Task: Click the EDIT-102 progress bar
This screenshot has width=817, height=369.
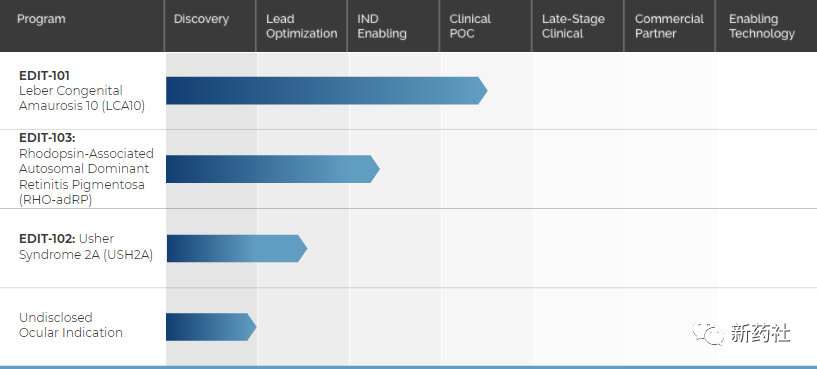Action: coord(237,249)
